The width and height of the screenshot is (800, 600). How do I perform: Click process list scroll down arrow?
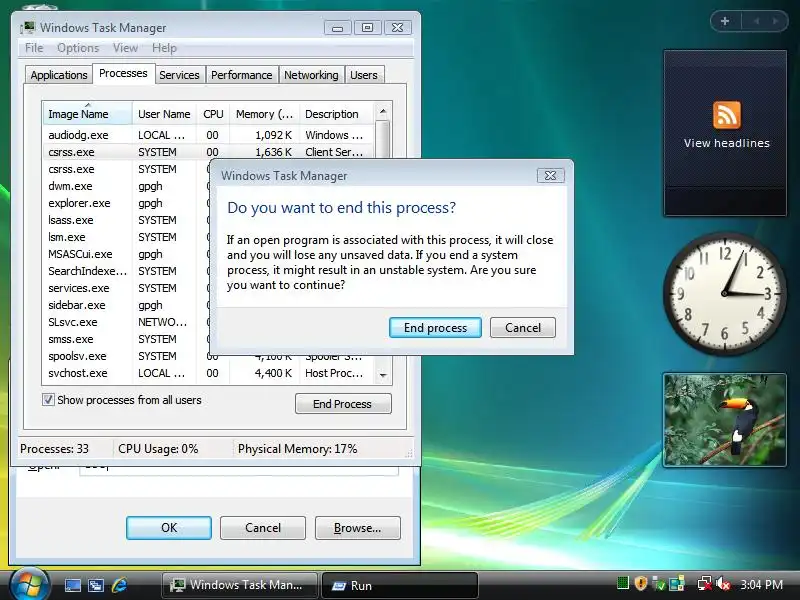coord(383,376)
